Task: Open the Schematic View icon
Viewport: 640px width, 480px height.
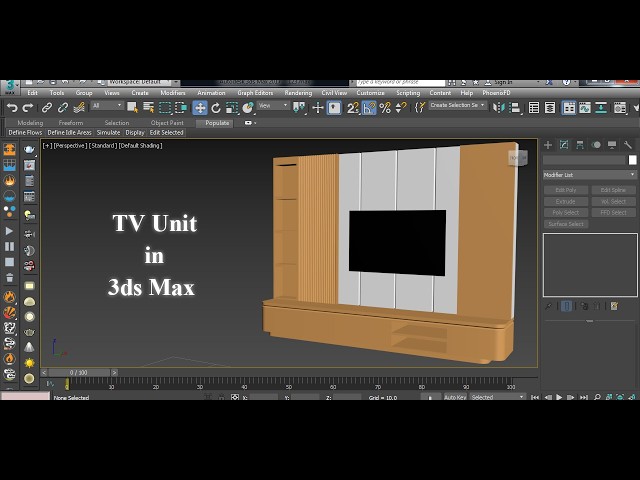Action: [601, 108]
